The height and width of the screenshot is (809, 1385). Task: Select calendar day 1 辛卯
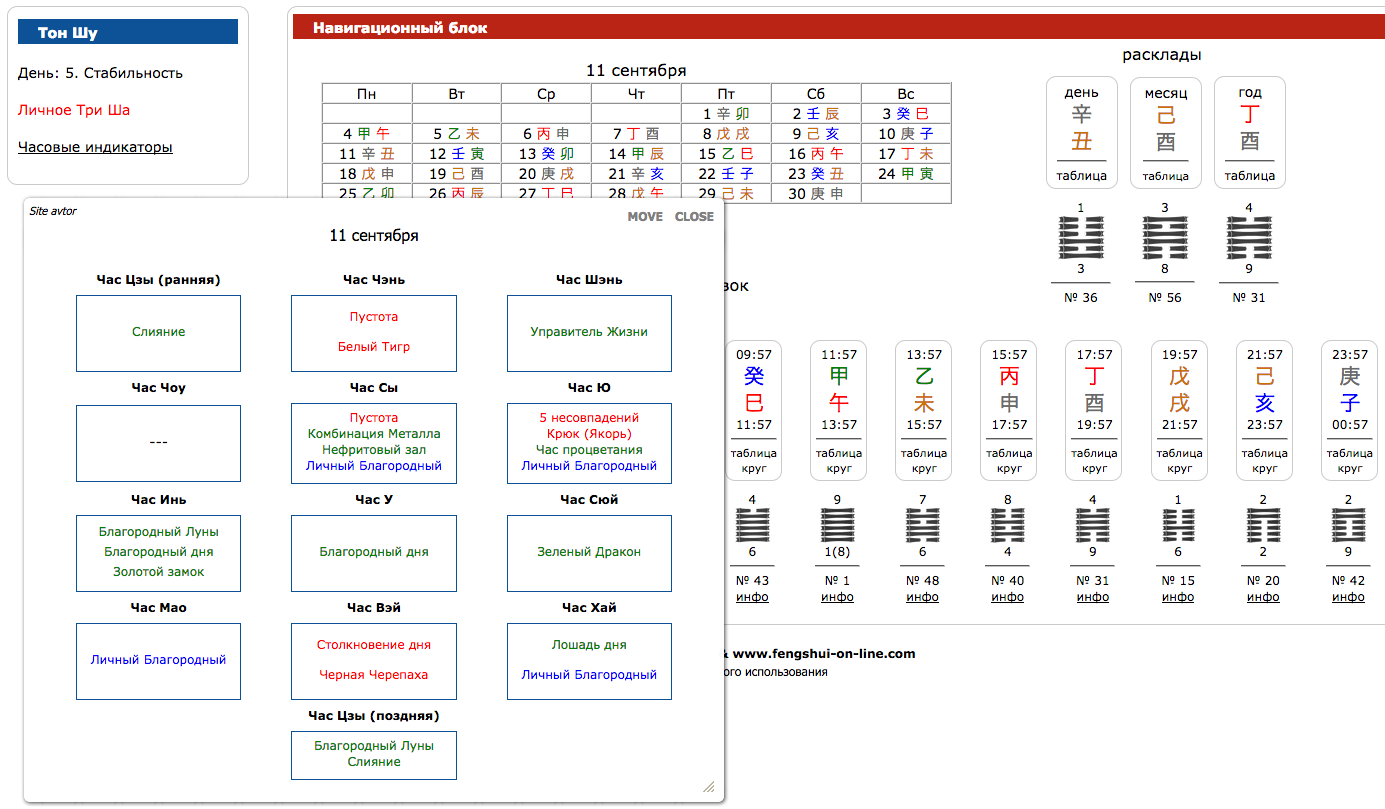[x=726, y=114]
